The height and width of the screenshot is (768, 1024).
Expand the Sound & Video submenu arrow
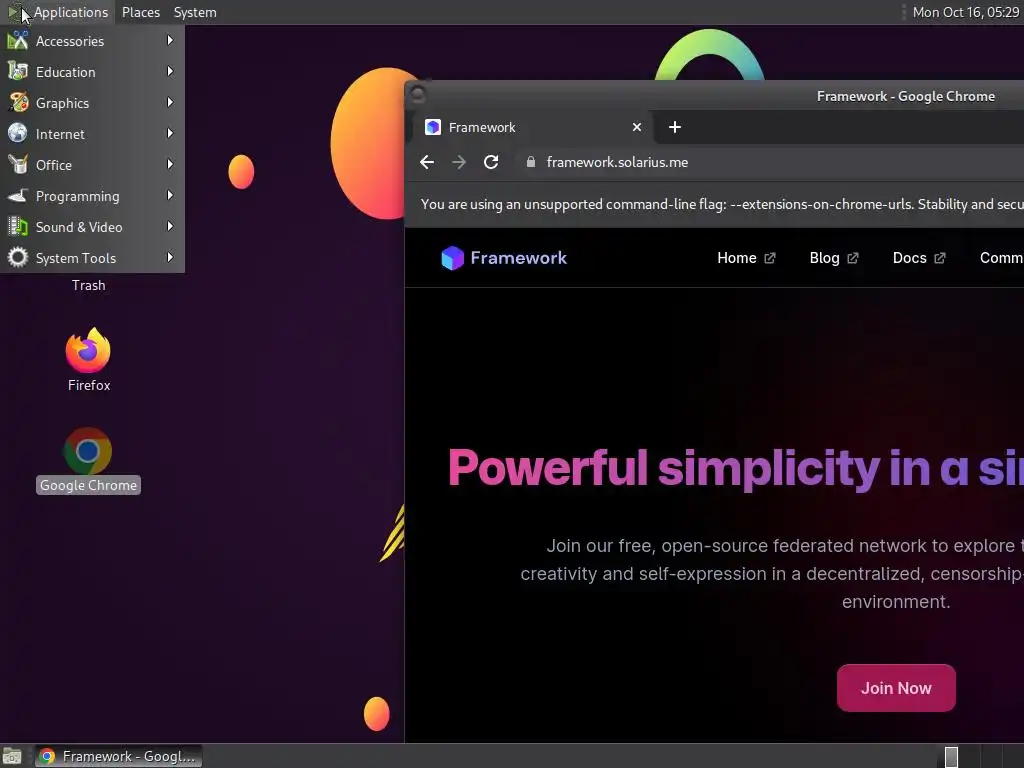click(170, 227)
